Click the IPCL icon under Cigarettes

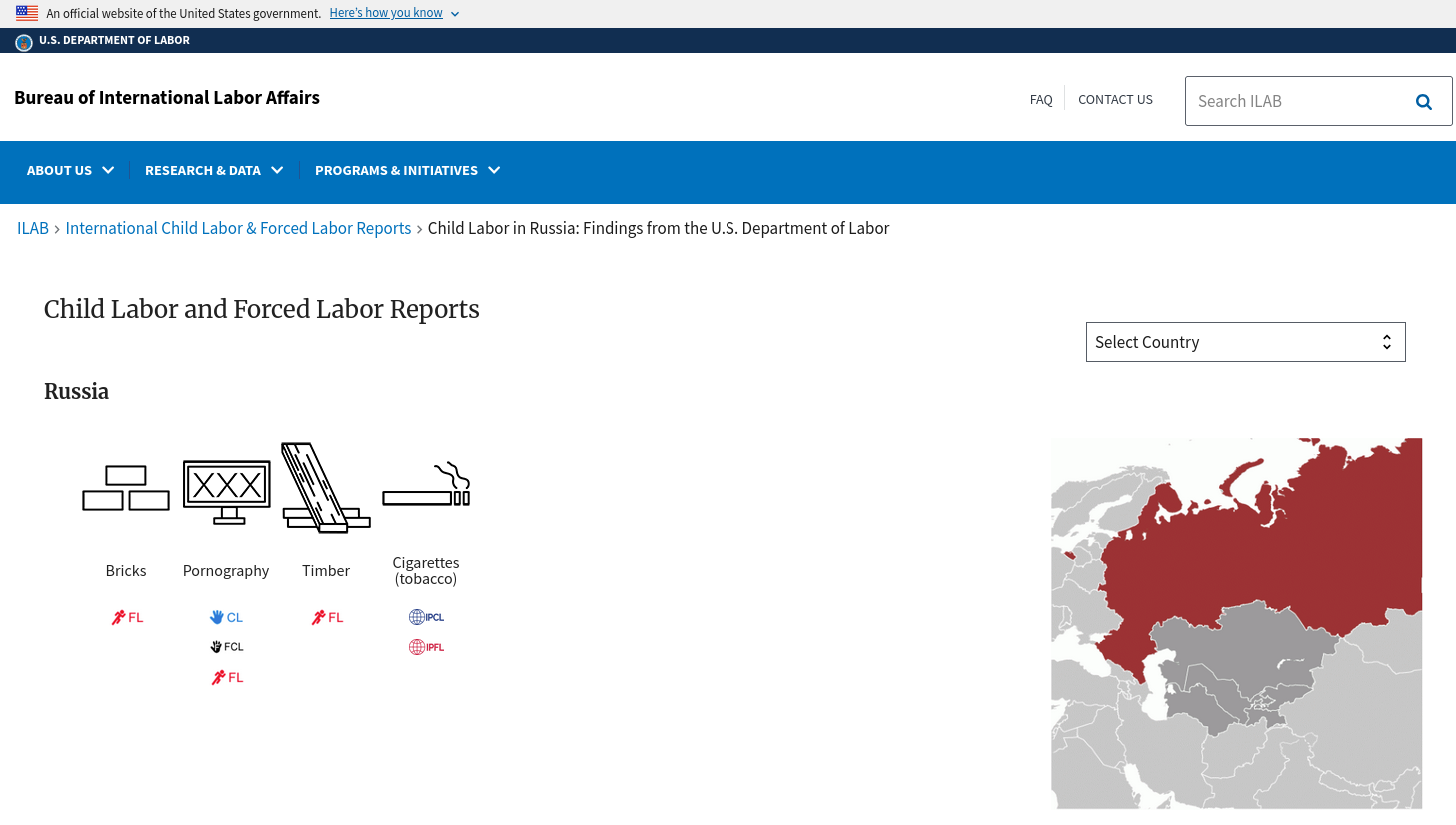tap(426, 617)
